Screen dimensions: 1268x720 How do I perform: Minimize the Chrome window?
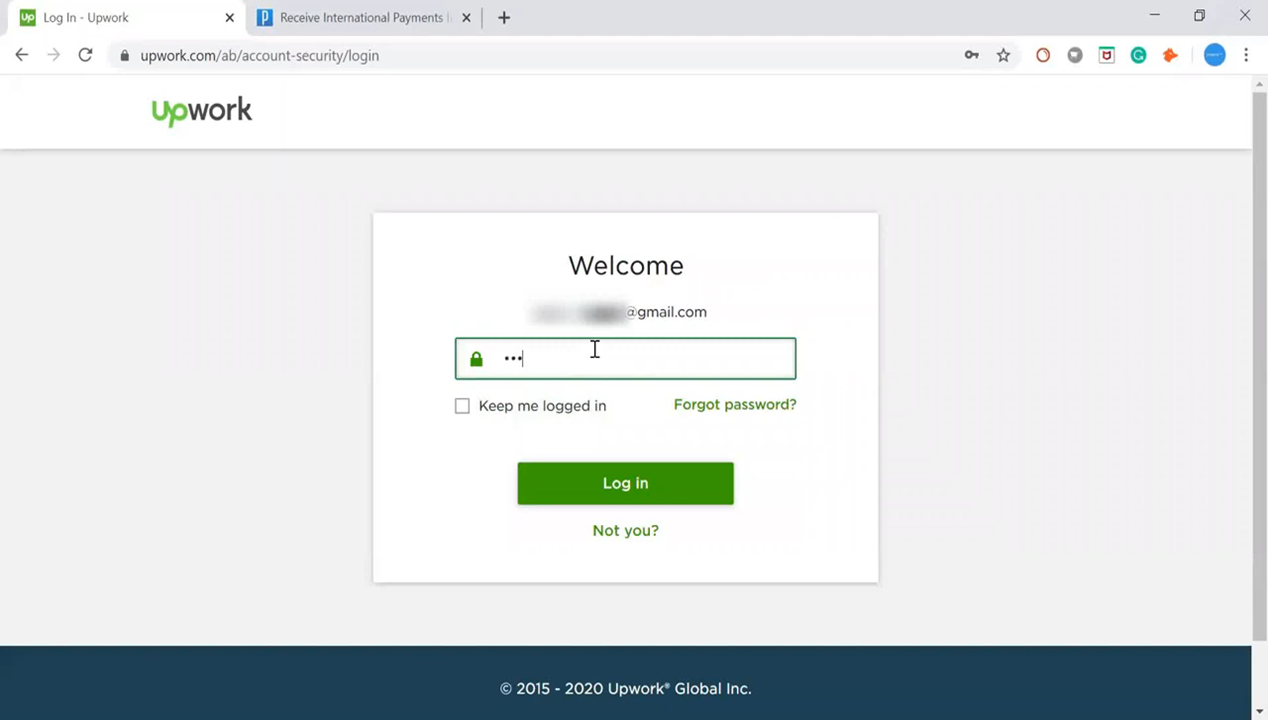tap(1154, 16)
